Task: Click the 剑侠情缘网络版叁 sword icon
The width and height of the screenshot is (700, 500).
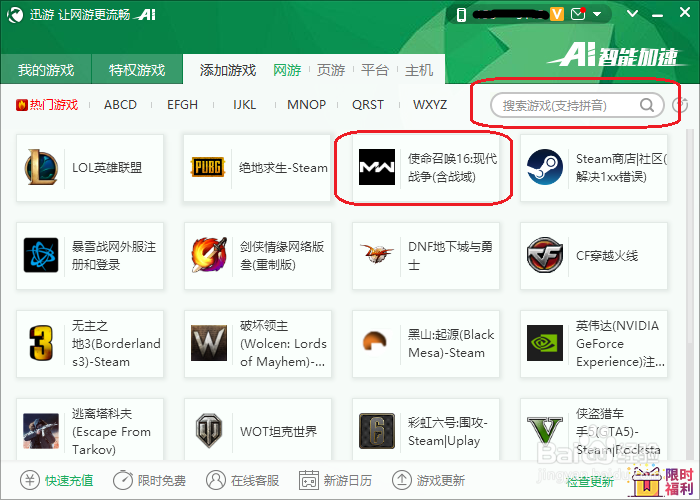Action: click(209, 255)
